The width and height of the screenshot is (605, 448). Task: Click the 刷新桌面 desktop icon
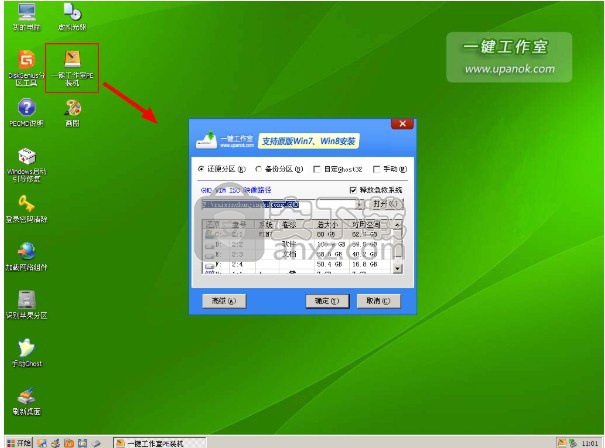pyautogui.click(x=26, y=401)
